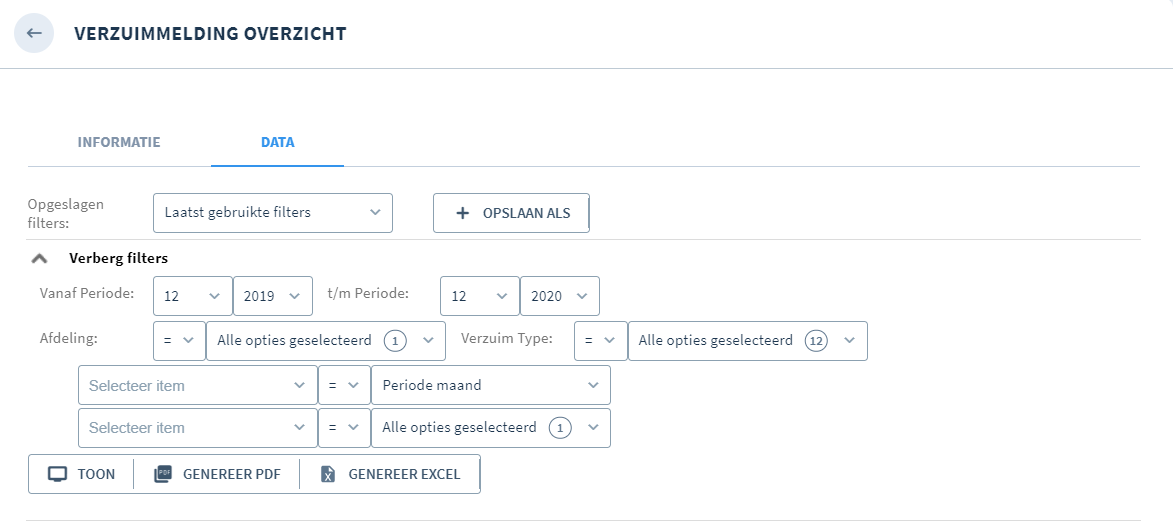1173x521 pixels.
Task: Select the Data tab
Action: point(278,142)
